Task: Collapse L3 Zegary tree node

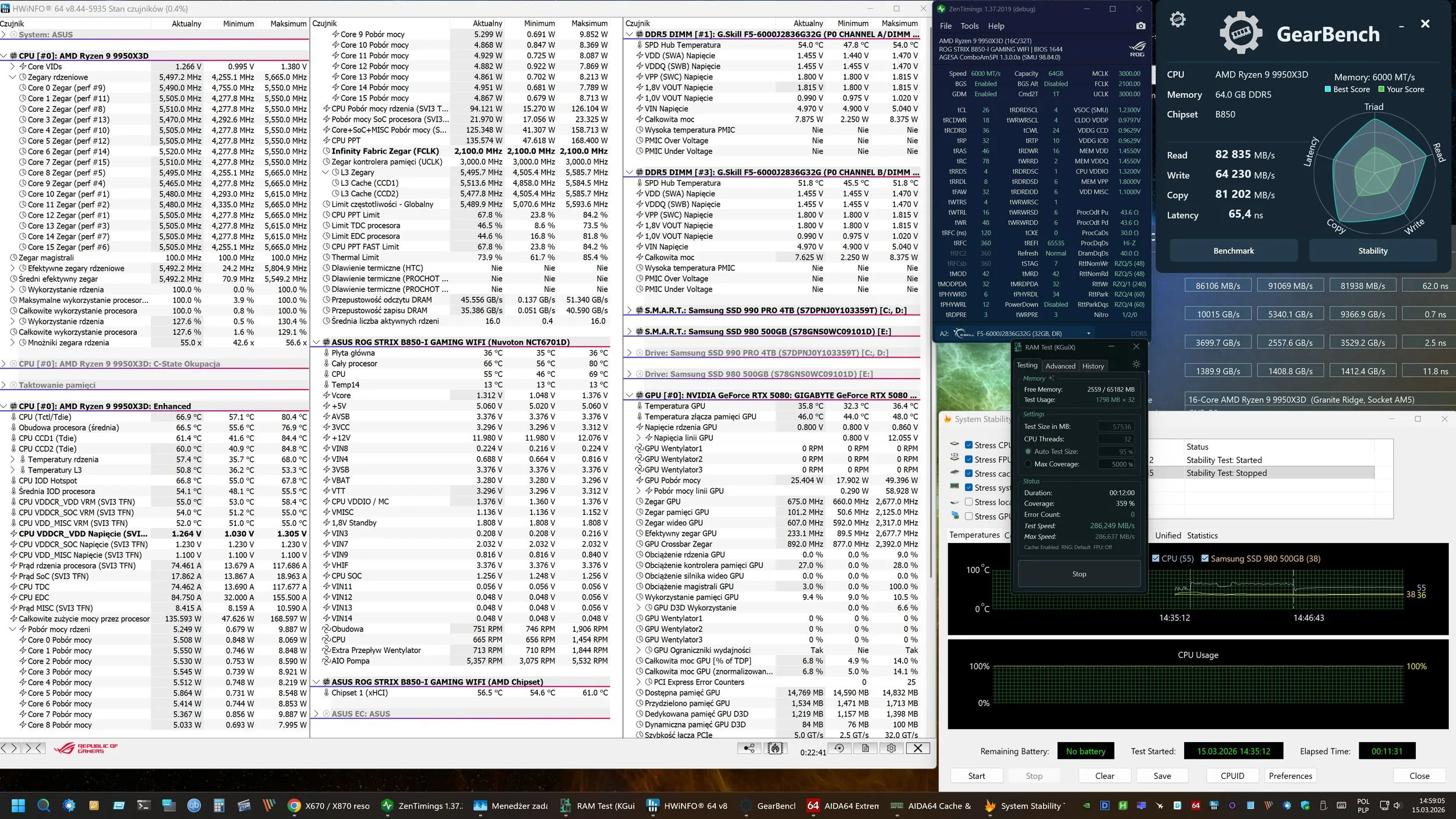Action: coord(326,172)
